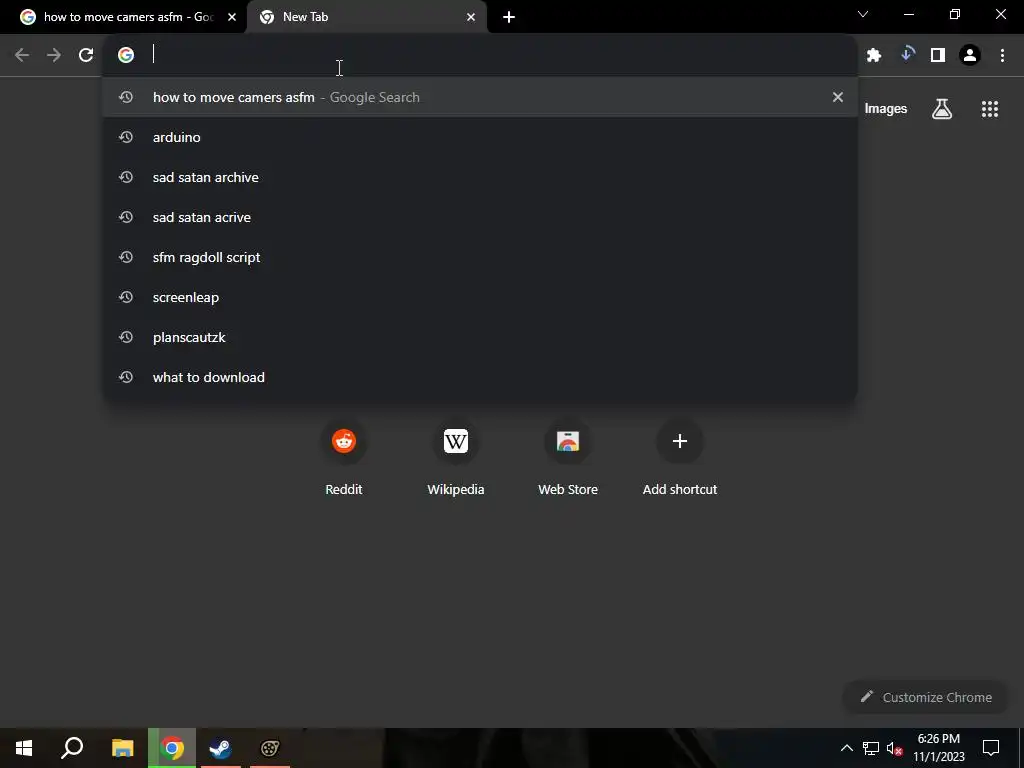Click the Google icon in address bar
Image resolution: width=1024 pixels, height=768 pixels.
pos(126,56)
